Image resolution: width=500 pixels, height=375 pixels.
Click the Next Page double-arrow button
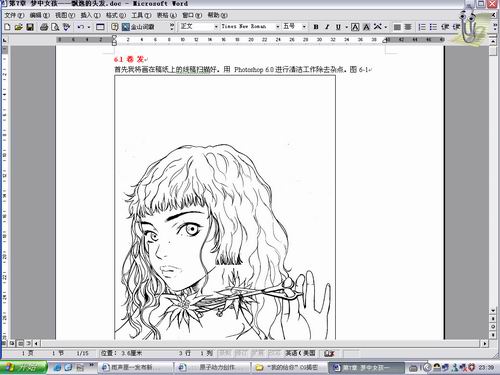click(493, 335)
